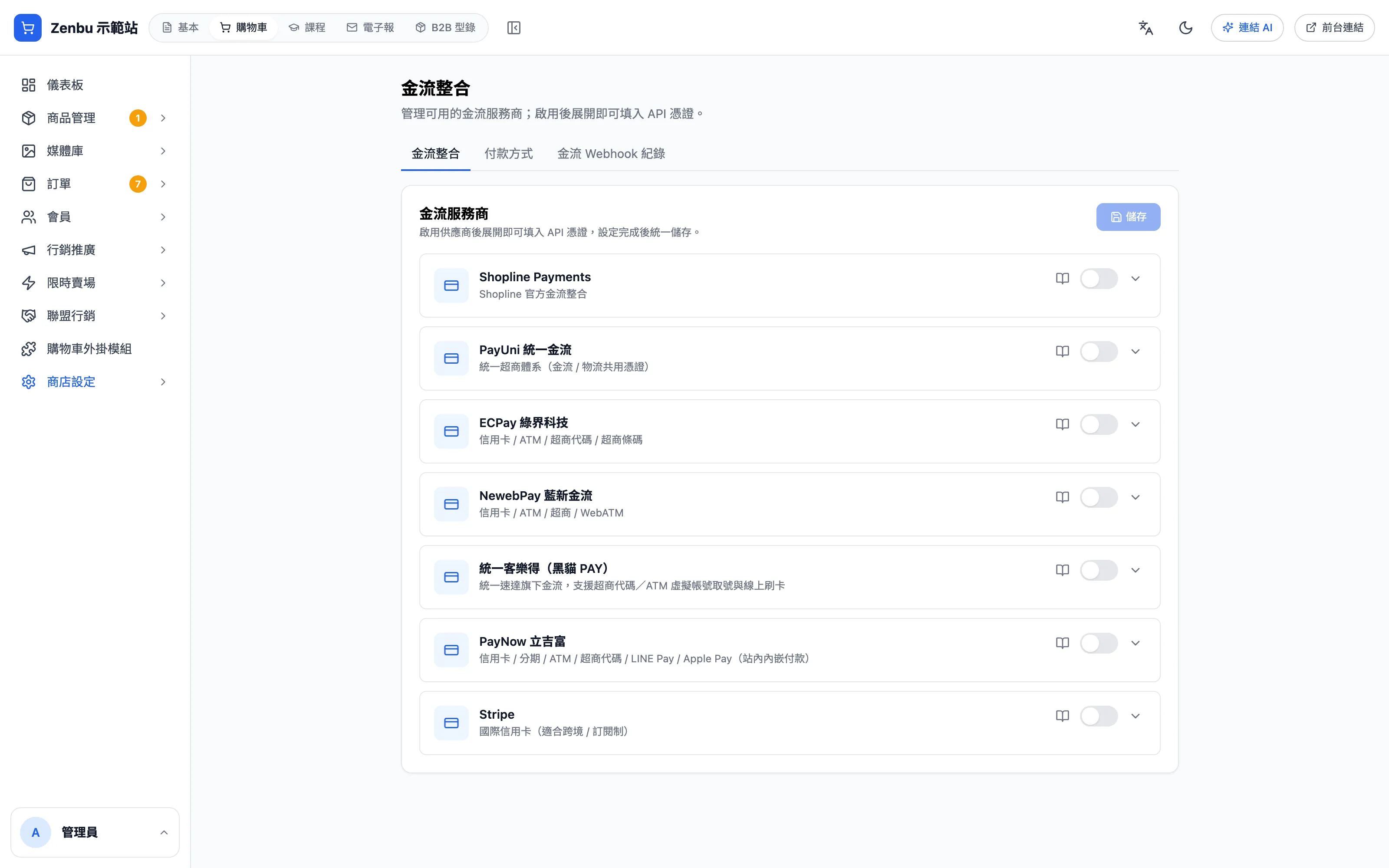
Task: Open documentation book icon for PayNow 立吉富
Action: point(1063,643)
